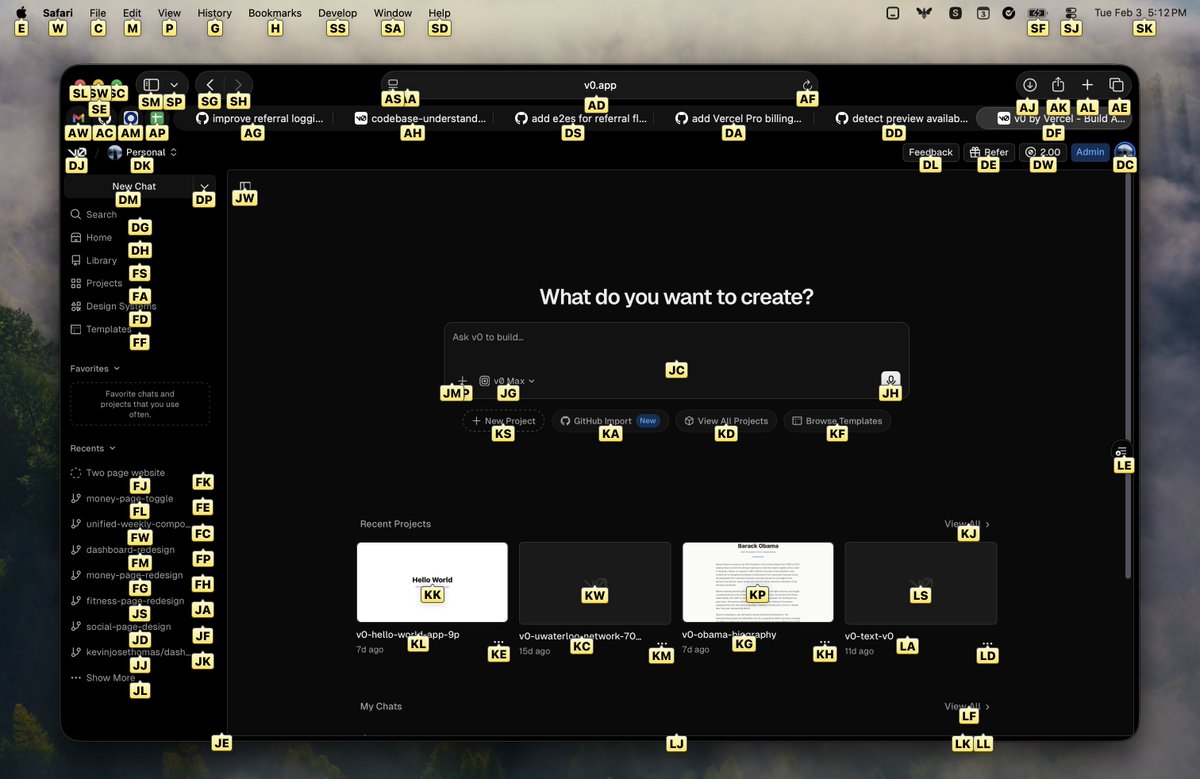Open the v0 Max model selector
This screenshot has width=1200, height=779.
pyautogui.click(x=507, y=381)
